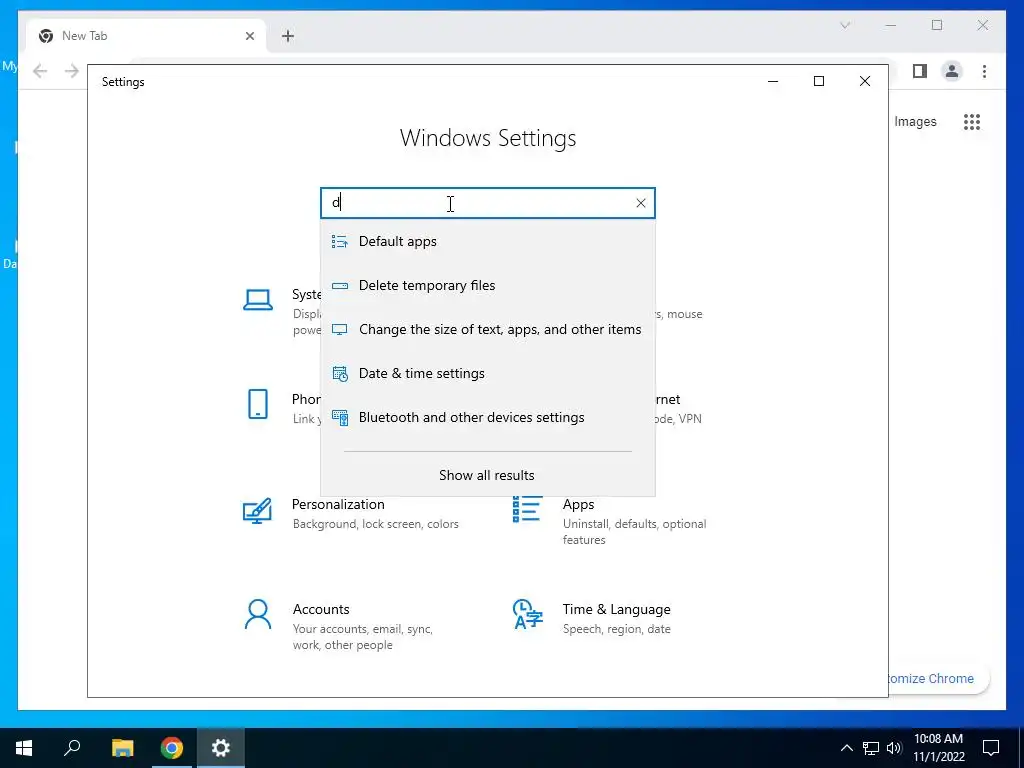Open System settings laptop icon

click(x=258, y=300)
